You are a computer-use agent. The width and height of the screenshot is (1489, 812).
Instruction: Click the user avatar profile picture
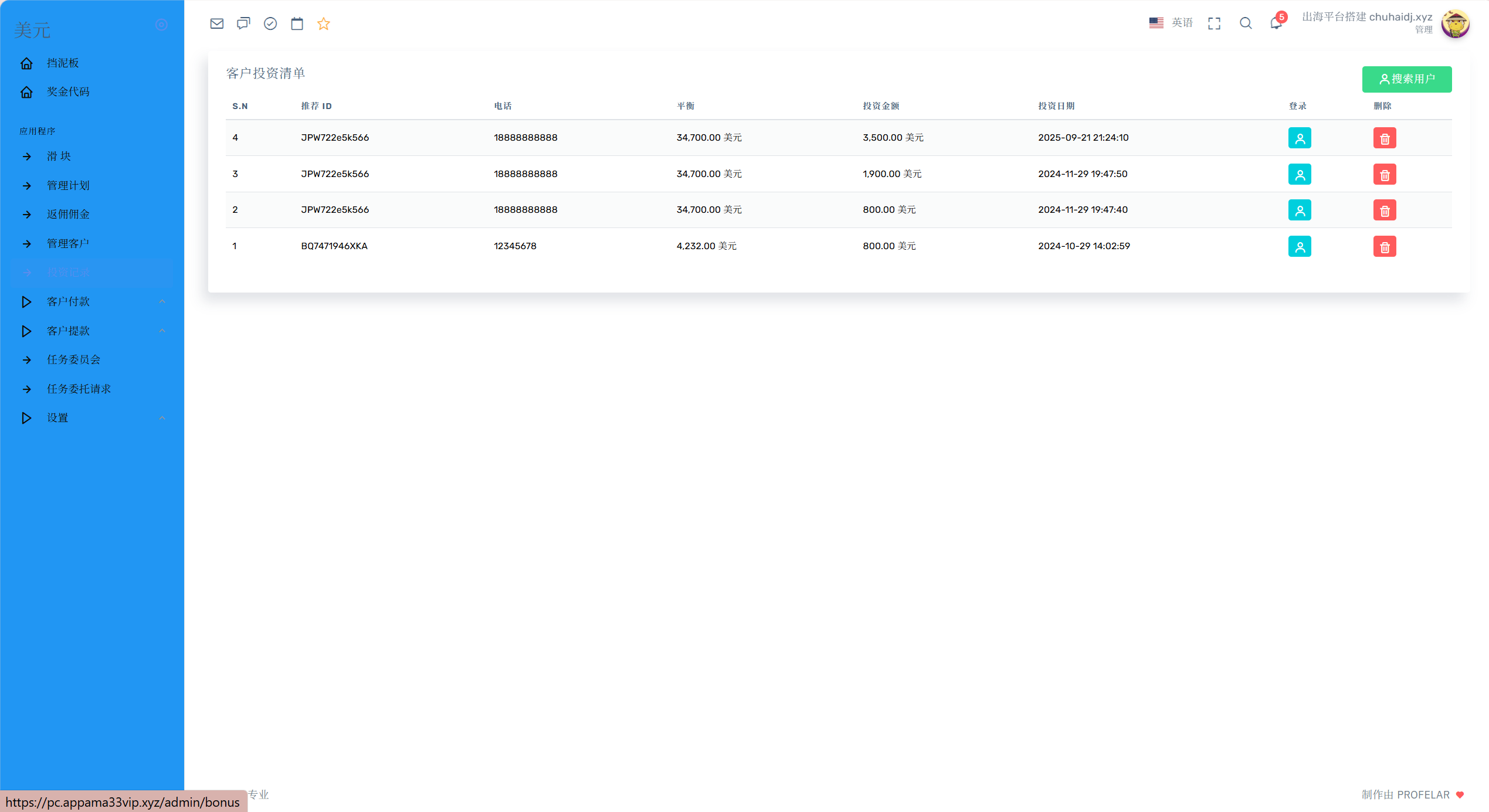tap(1454, 25)
